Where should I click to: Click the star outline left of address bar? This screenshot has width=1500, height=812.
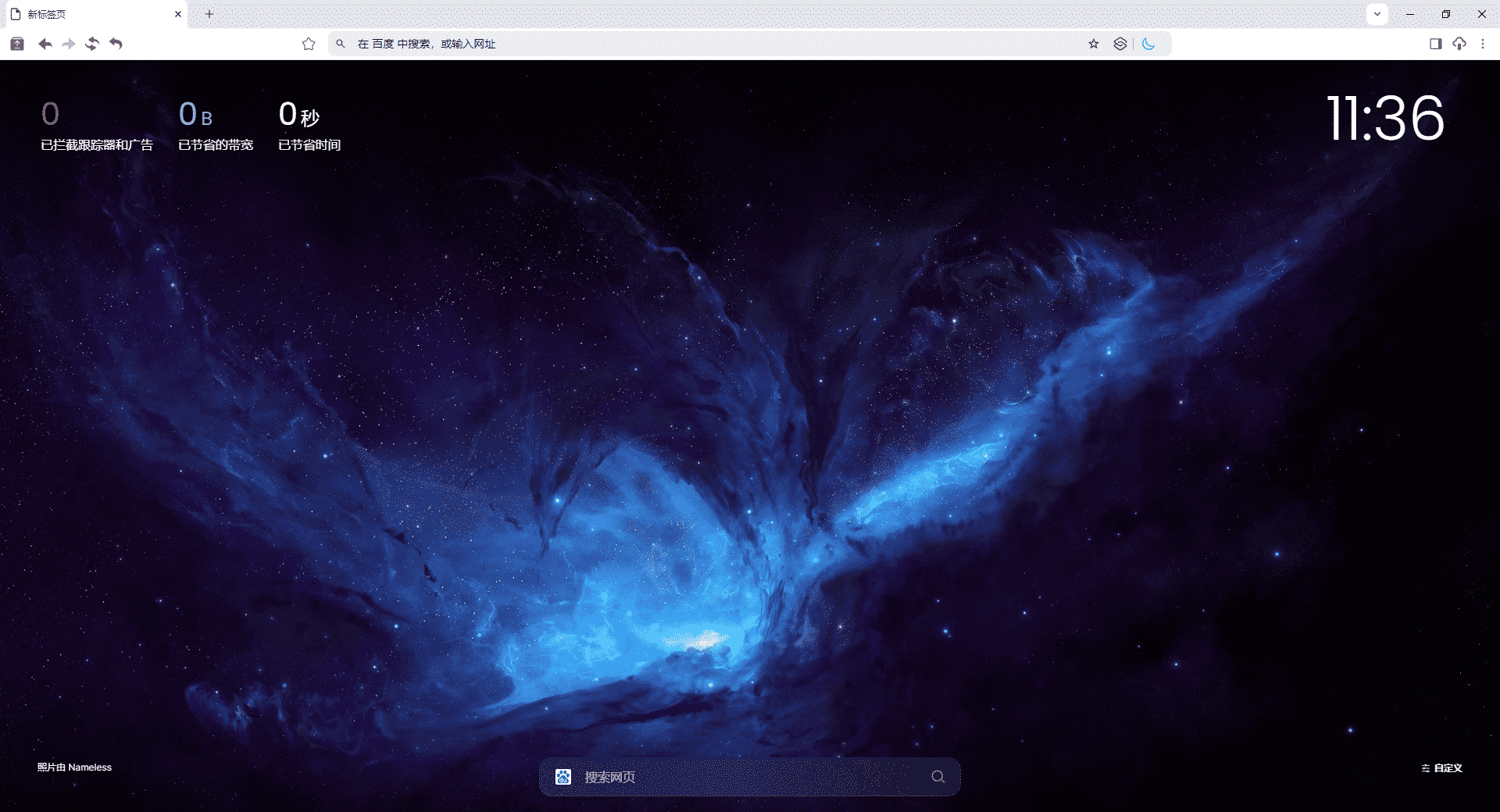click(x=309, y=44)
